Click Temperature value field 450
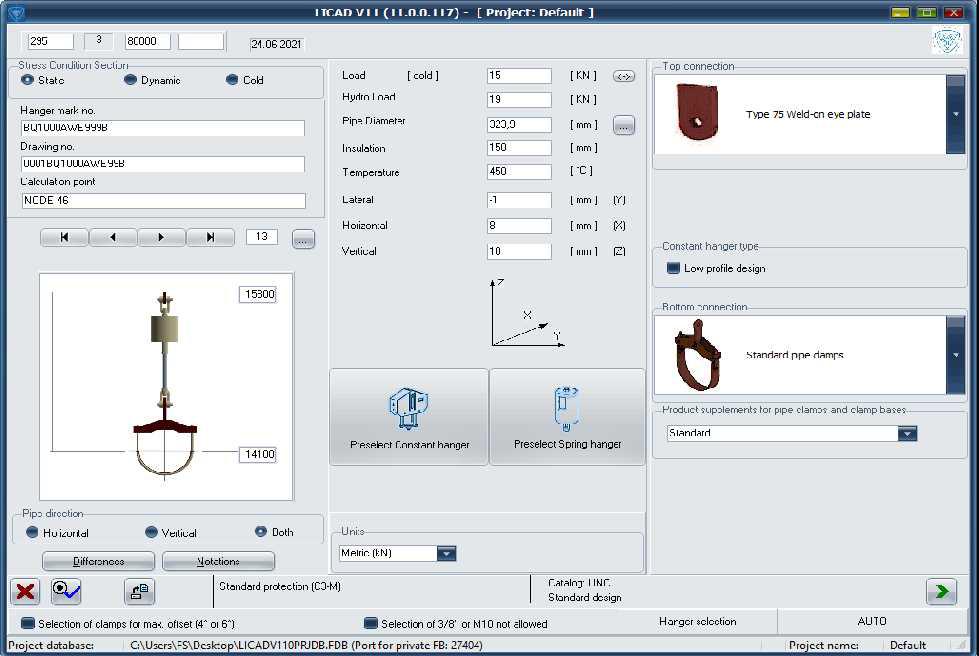Screen dimensions: 979x656 point(519,171)
